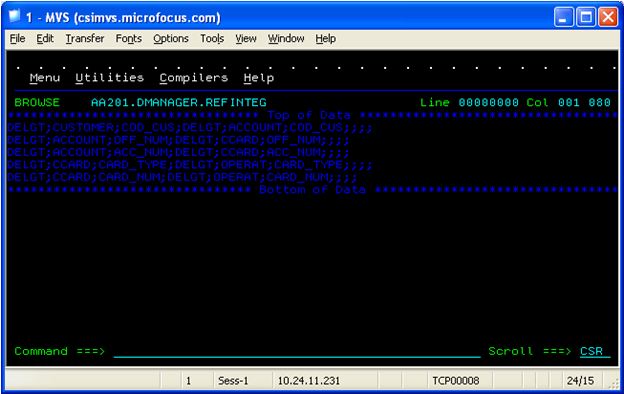
Task: Open the Tools menu
Action: [x=212, y=39]
